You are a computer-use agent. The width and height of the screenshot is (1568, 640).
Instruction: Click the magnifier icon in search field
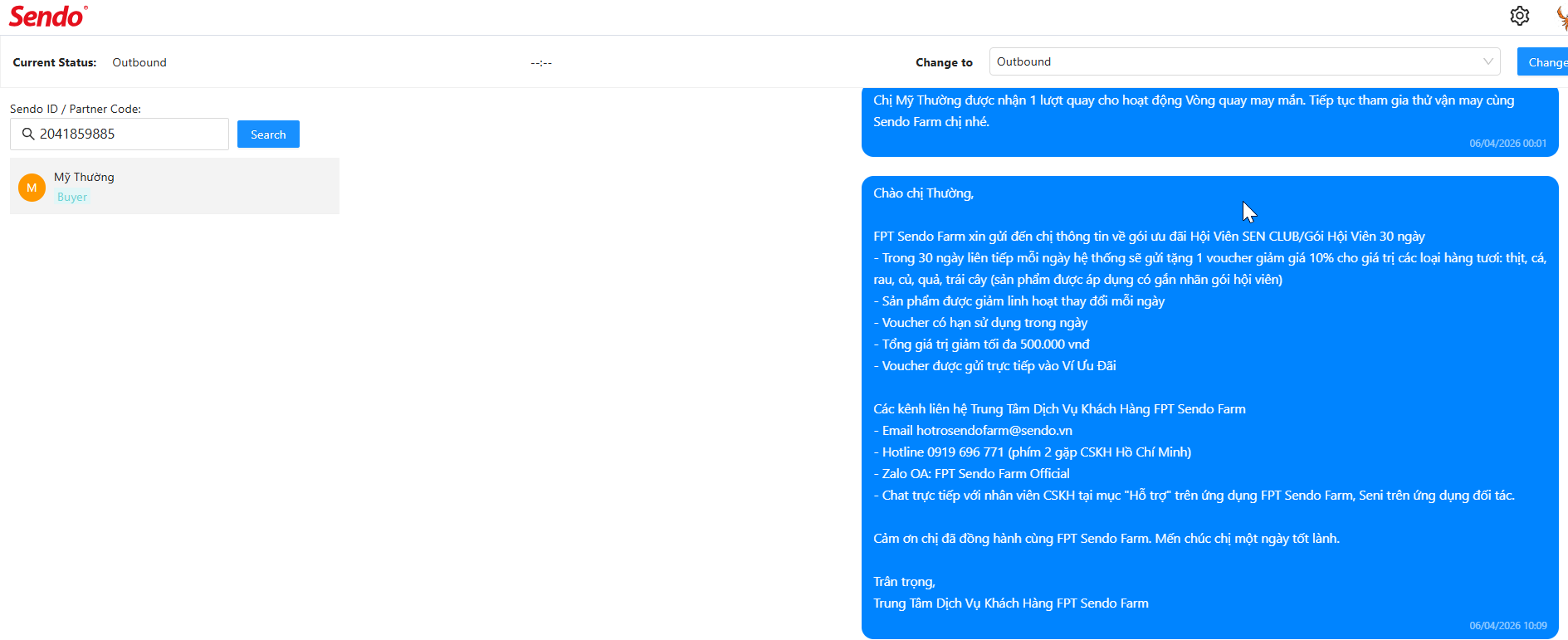pos(28,134)
